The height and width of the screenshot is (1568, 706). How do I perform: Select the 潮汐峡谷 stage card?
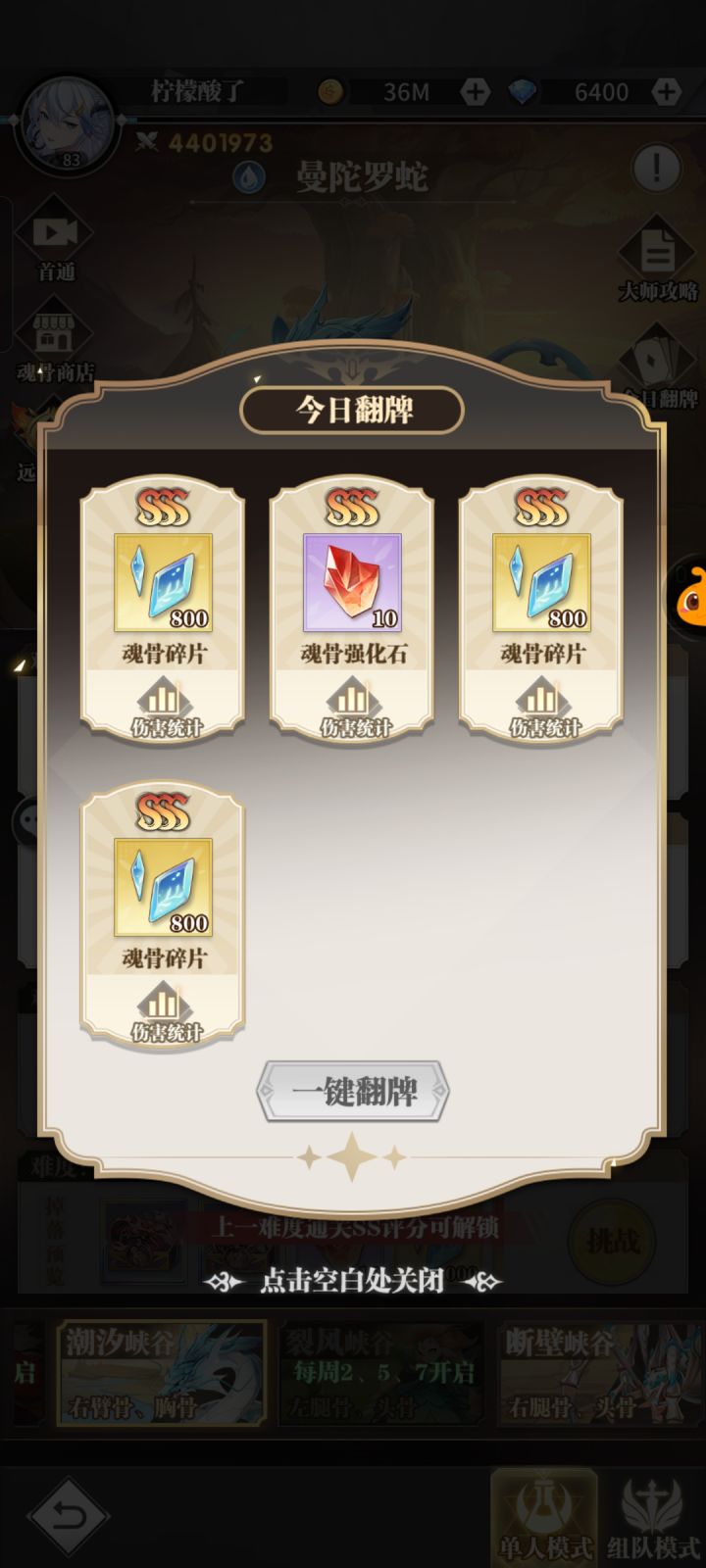coord(162,1372)
